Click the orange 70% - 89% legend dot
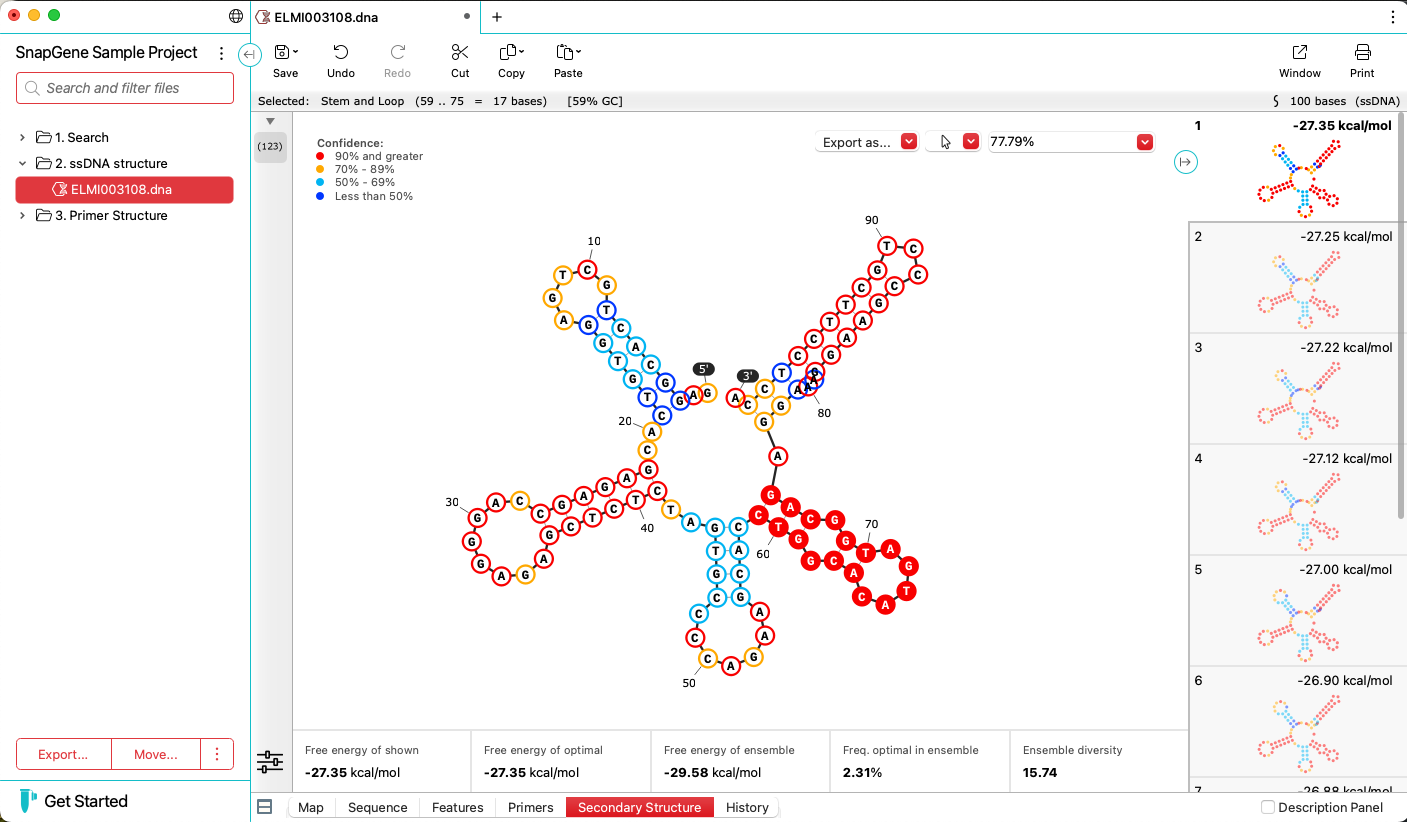The width and height of the screenshot is (1407, 822). pyautogui.click(x=320, y=169)
